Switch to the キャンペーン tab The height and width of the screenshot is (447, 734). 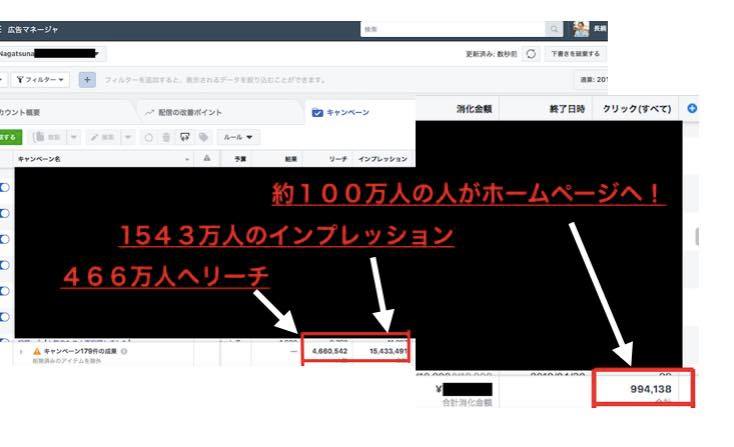coord(344,113)
